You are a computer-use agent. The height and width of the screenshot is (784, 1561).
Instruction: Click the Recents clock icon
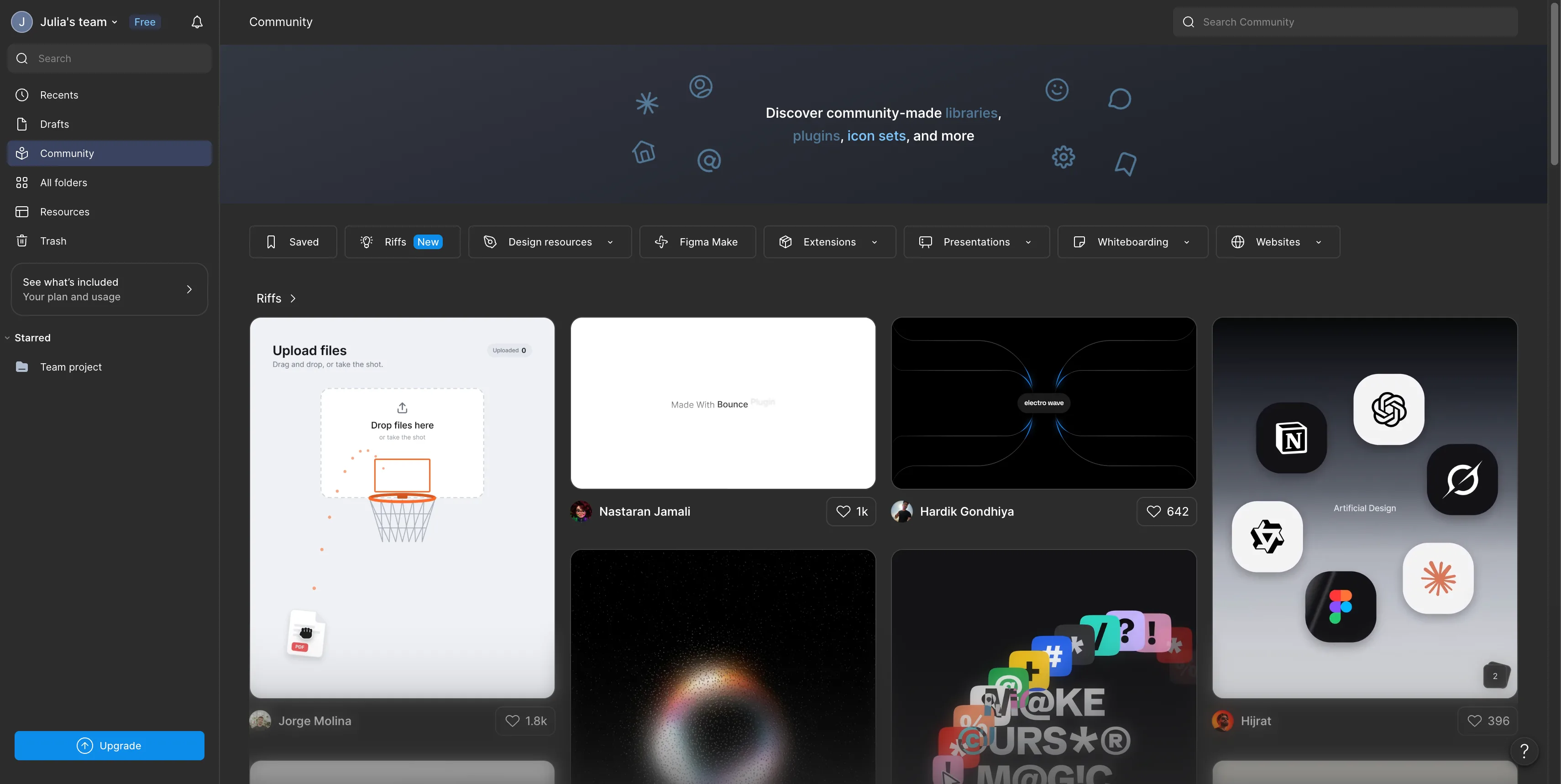[22, 95]
